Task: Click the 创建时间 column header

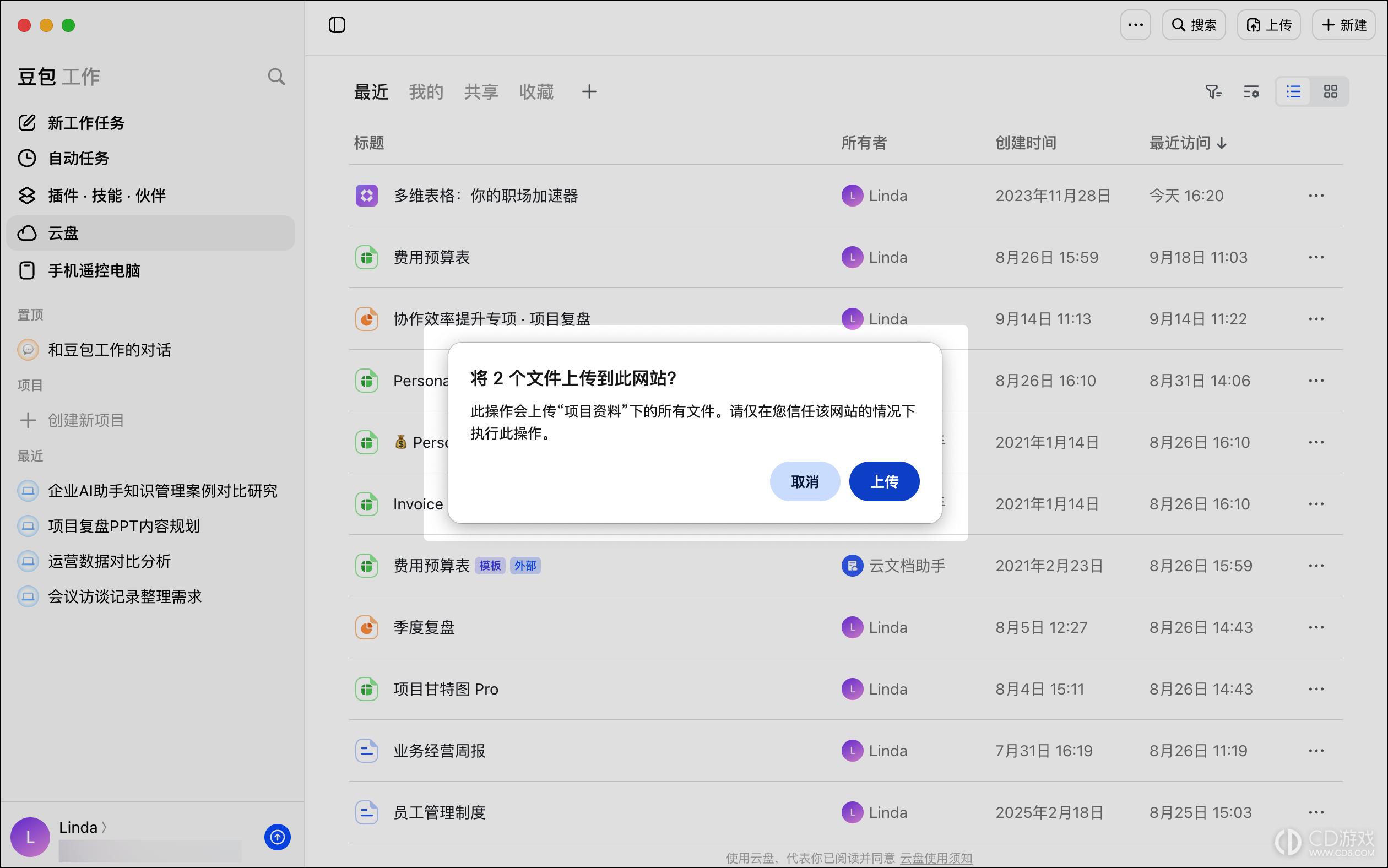Action: pos(1026,143)
